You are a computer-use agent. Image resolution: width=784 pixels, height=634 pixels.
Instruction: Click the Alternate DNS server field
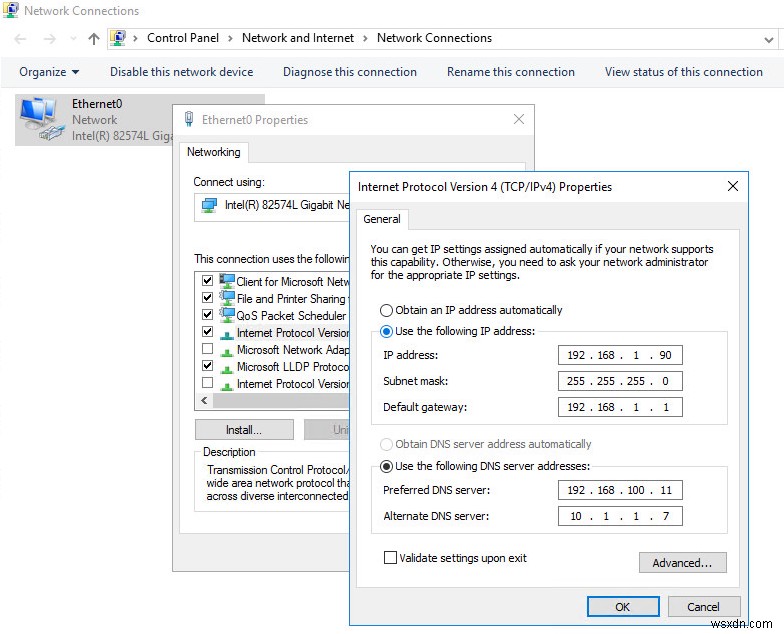coord(620,516)
